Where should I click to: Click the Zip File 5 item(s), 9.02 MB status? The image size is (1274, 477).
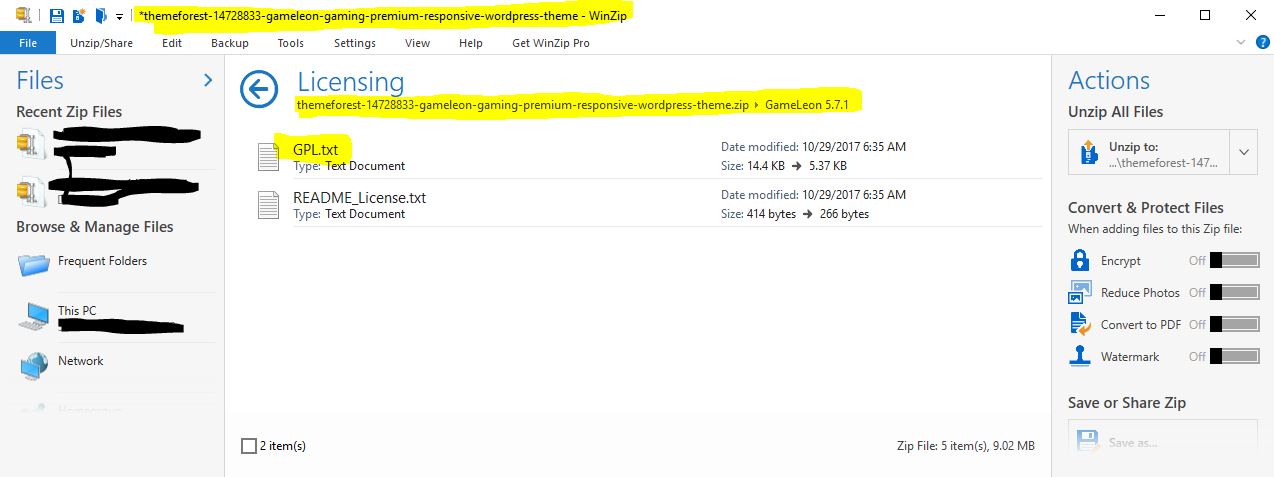[x=966, y=446]
